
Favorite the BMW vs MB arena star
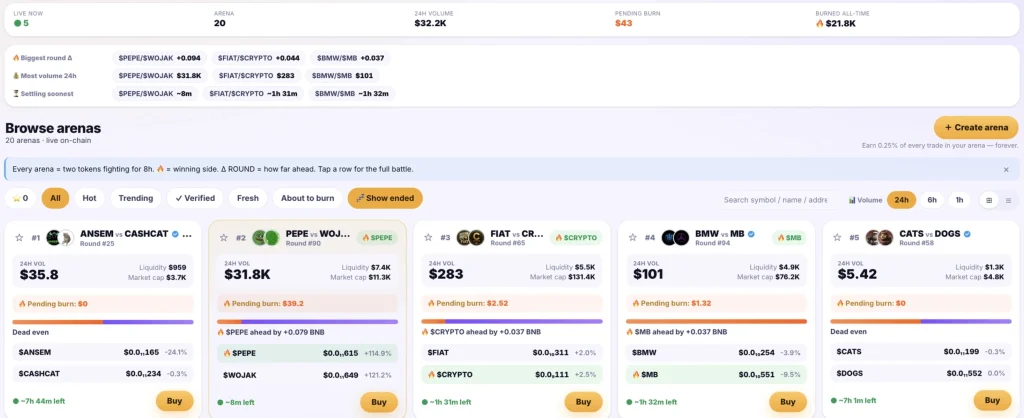(633, 237)
